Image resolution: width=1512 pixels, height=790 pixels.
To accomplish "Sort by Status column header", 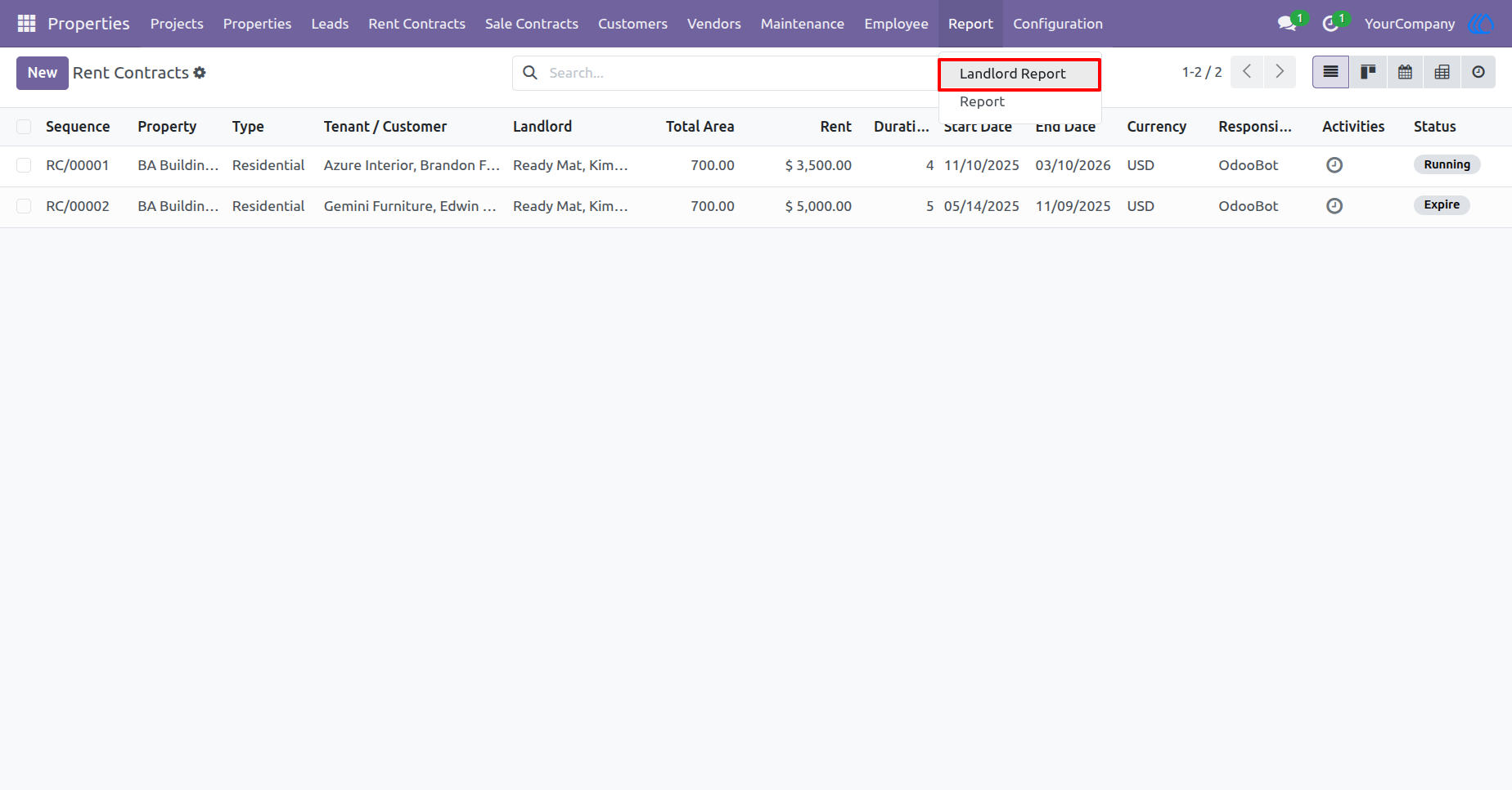I will [1435, 127].
